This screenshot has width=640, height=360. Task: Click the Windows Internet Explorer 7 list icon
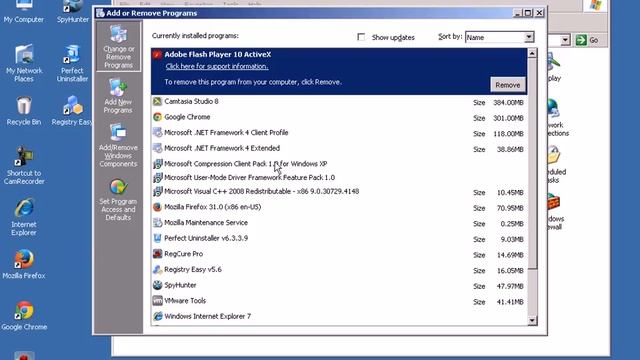[158, 316]
